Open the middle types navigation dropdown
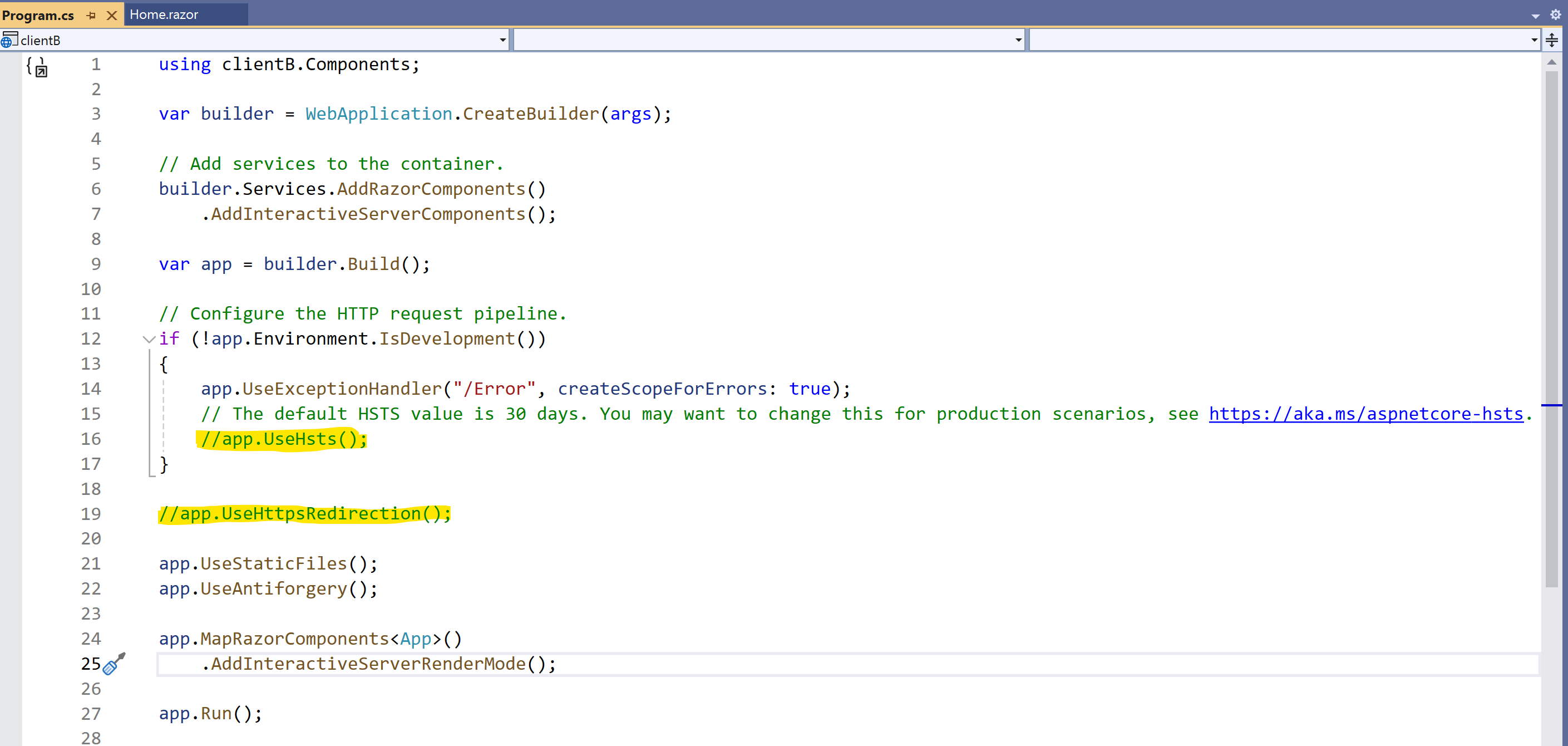Image resolution: width=1568 pixels, height=746 pixels. [x=1018, y=40]
